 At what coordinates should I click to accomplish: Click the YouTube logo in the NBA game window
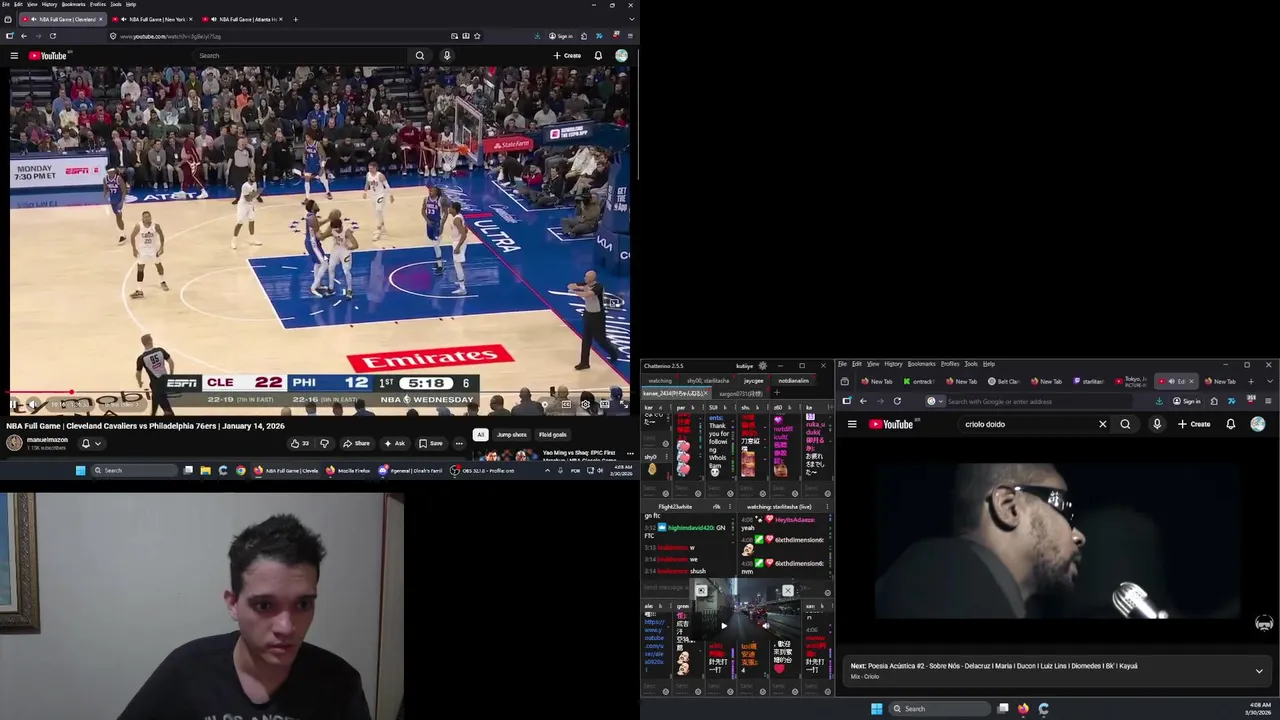(x=47, y=56)
